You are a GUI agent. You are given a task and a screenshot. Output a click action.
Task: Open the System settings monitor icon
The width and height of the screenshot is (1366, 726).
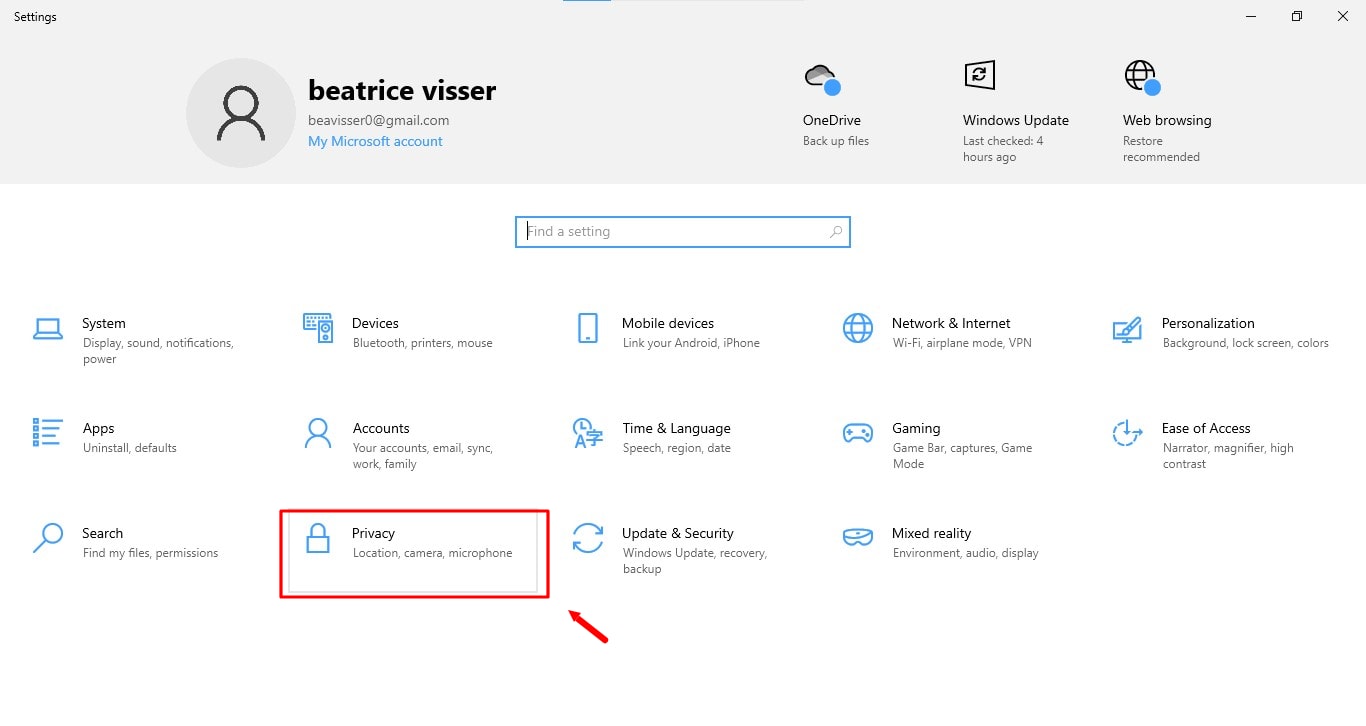click(x=48, y=328)
